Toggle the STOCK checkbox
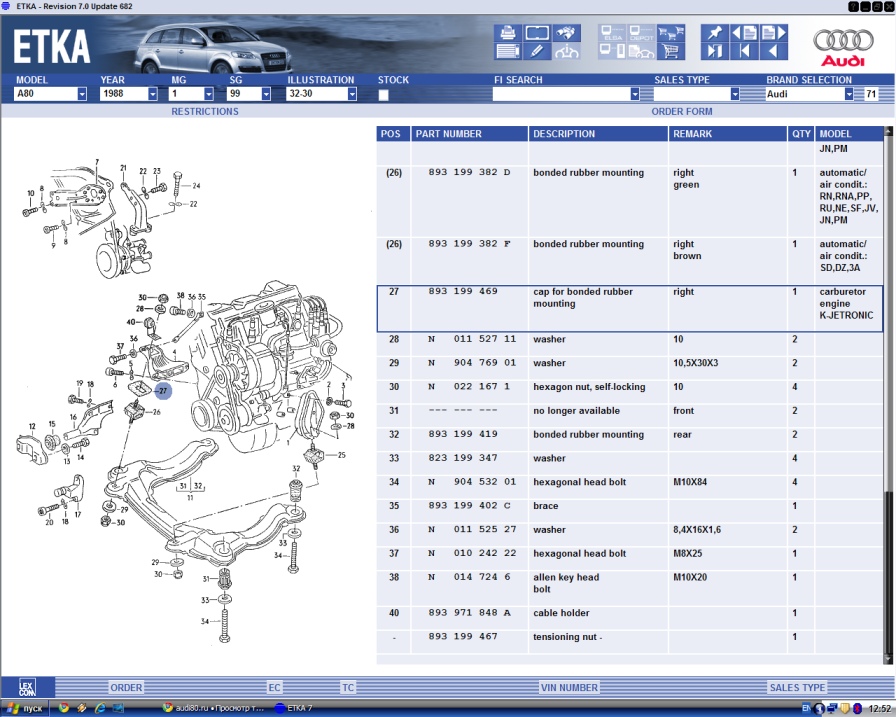This screenshot has height=717, width=896. coord(383,95)
